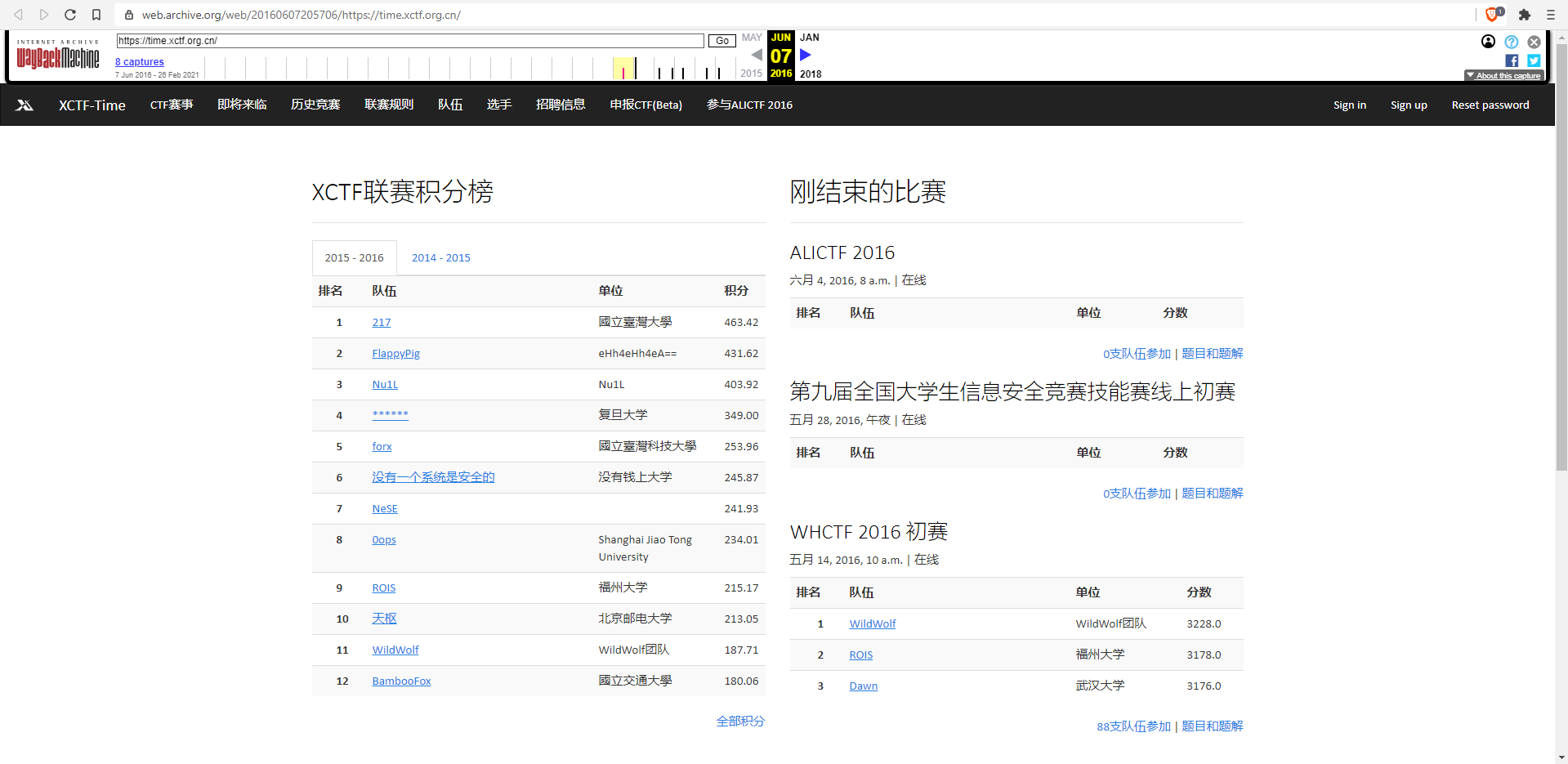
Task: Go back with browser back arrow
Action: (x=18, y=15)
